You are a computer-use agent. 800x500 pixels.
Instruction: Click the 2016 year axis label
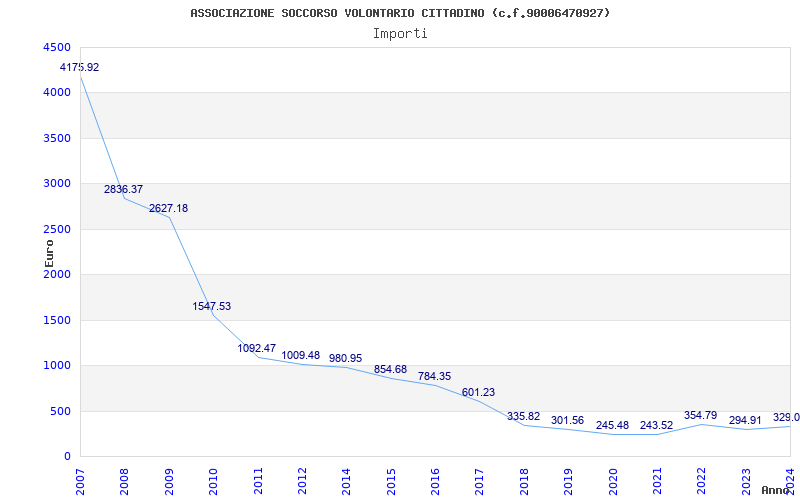[435, 481]
